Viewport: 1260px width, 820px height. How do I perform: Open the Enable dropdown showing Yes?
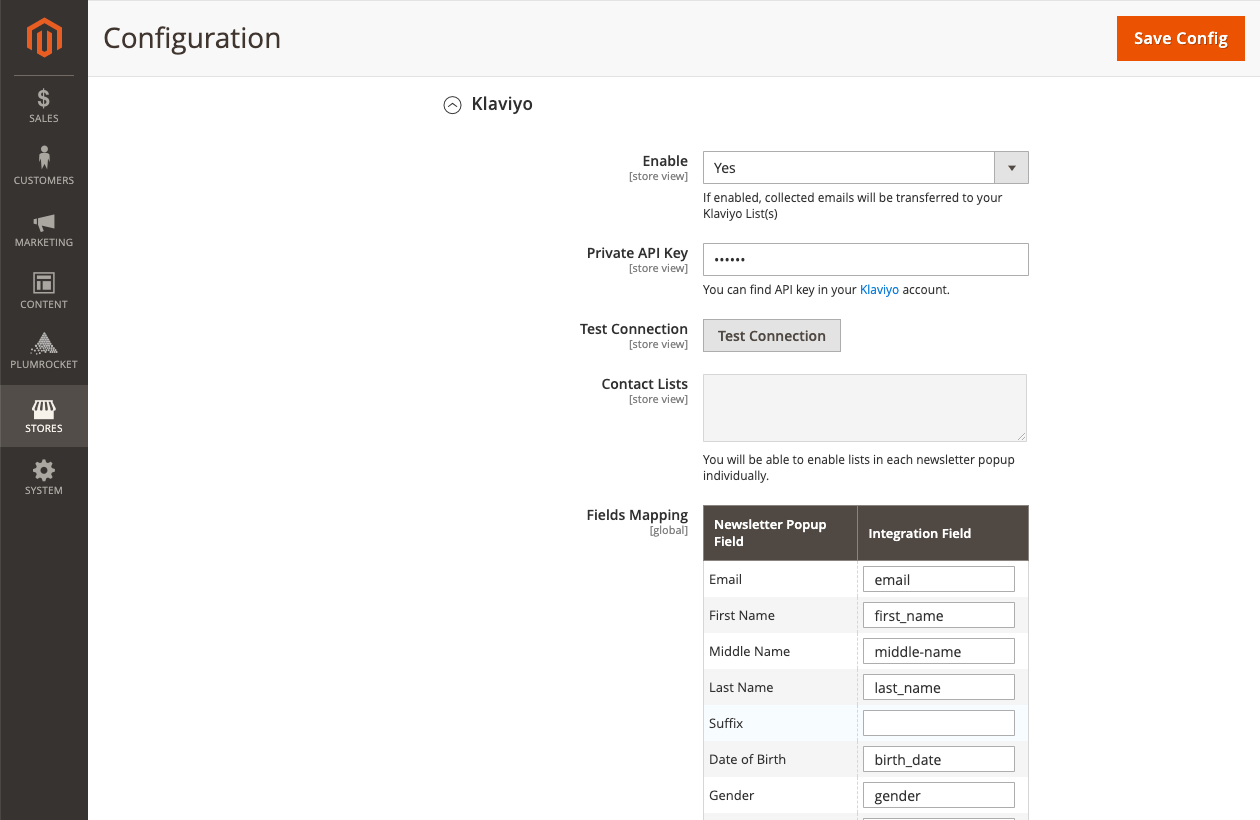[x=850, y=167]
